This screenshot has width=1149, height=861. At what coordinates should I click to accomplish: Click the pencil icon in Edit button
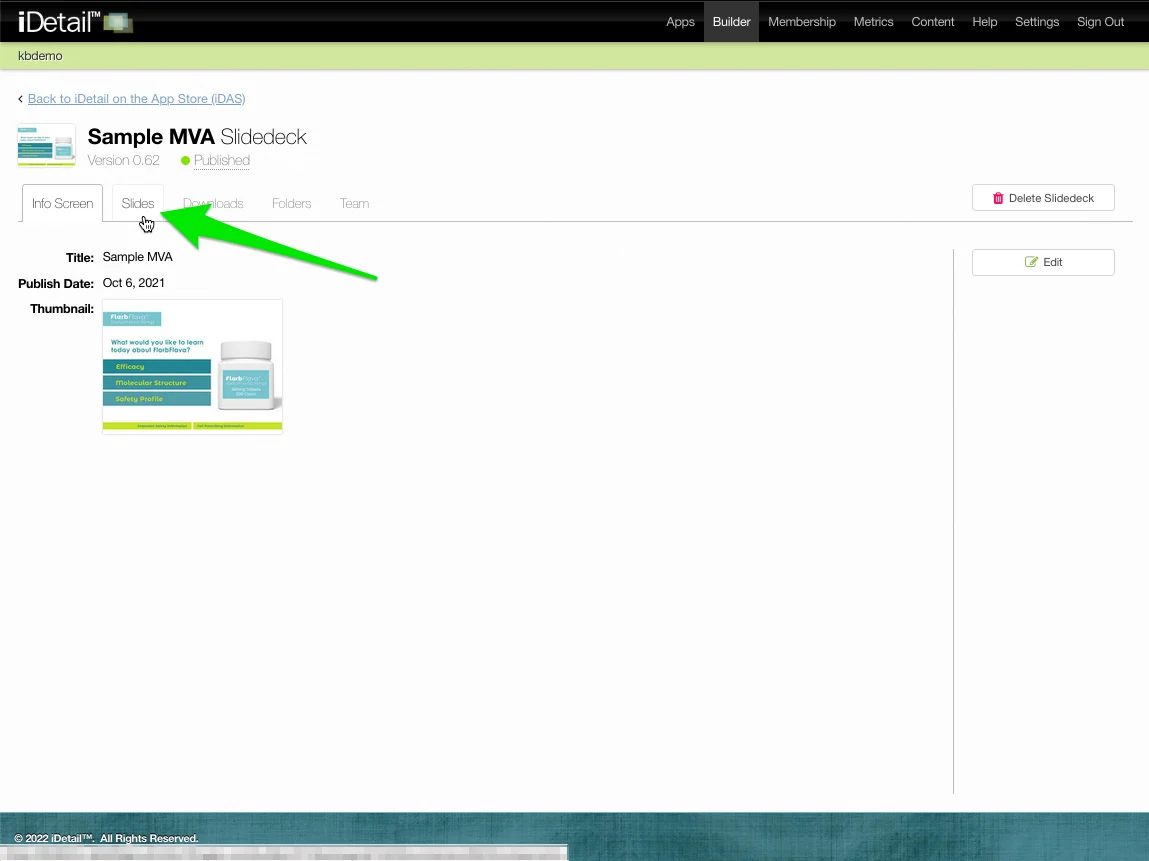[x=1030, y=262]
